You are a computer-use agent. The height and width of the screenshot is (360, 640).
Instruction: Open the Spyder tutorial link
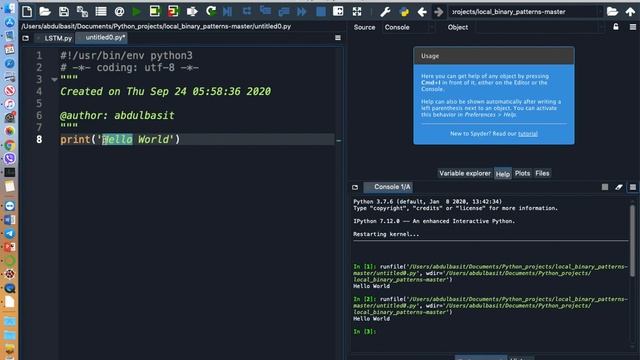tap(528, 134)
